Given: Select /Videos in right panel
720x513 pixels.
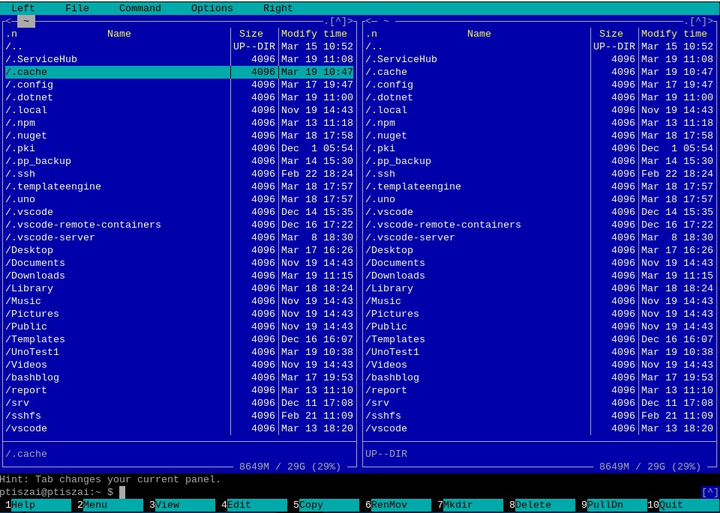Looking at the screenshot, I should (x=539, y=365).
